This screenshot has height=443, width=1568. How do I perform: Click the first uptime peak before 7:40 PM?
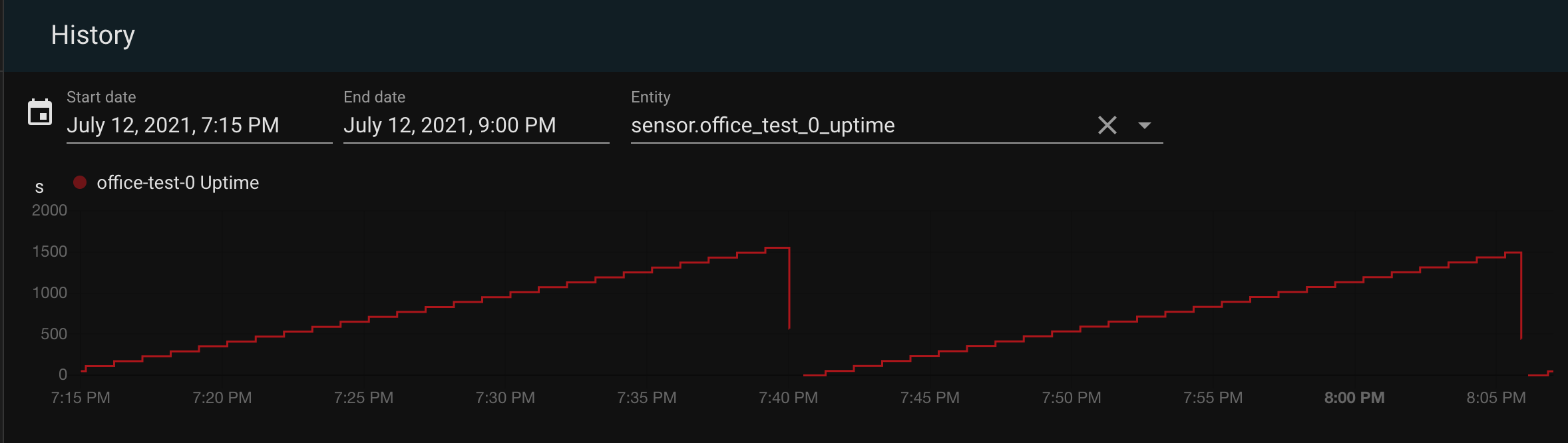(x=777, y=248)
